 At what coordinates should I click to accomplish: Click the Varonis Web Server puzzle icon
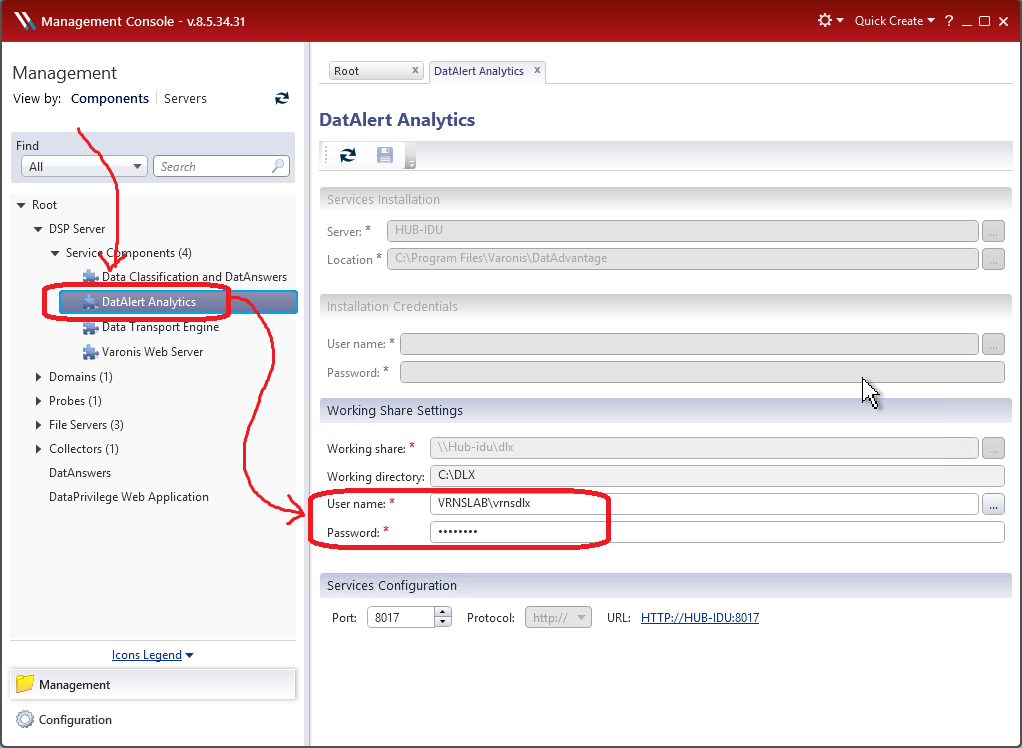(x=91, y=352)
